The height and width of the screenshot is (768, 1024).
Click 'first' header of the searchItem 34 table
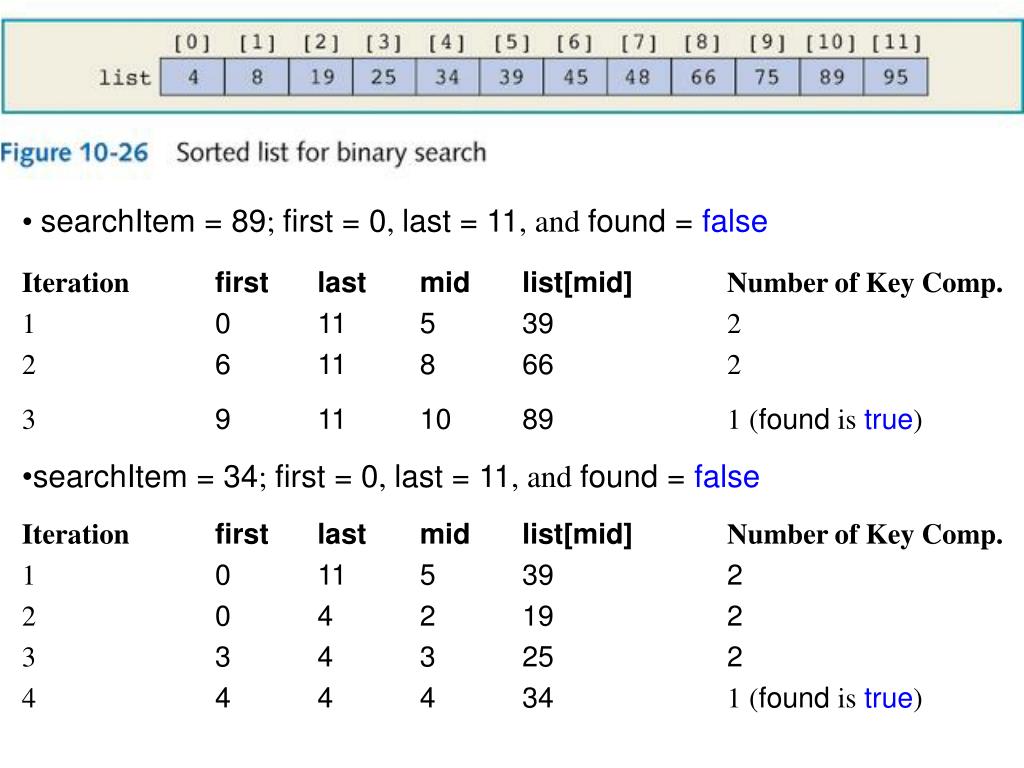pos(242,534)
